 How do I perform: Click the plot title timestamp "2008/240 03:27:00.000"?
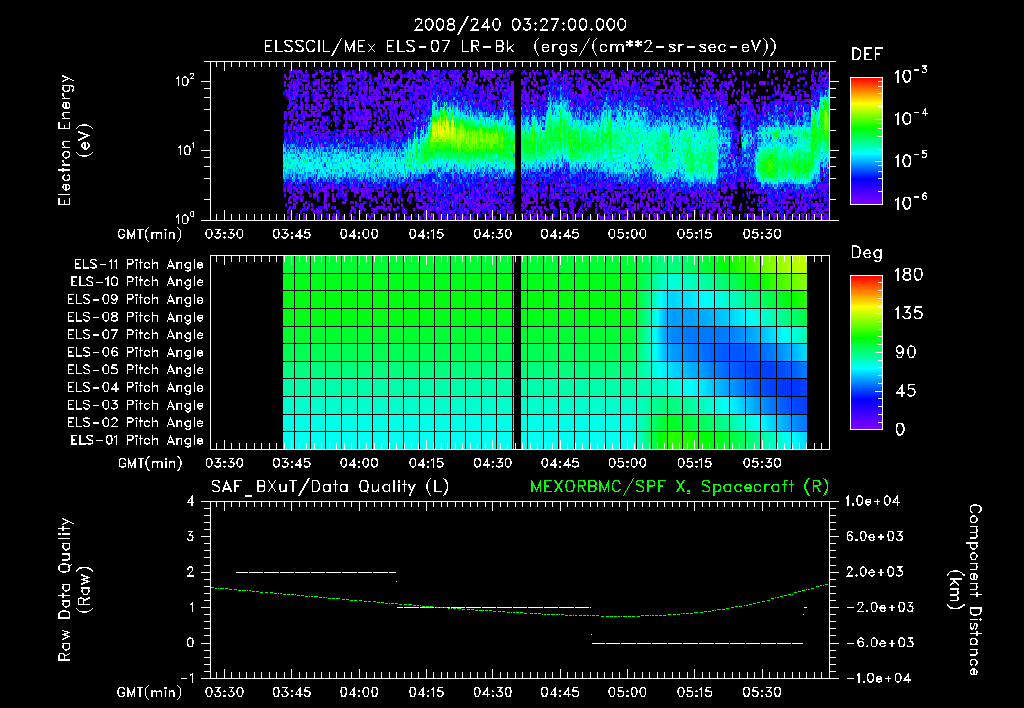click(520, 25)
